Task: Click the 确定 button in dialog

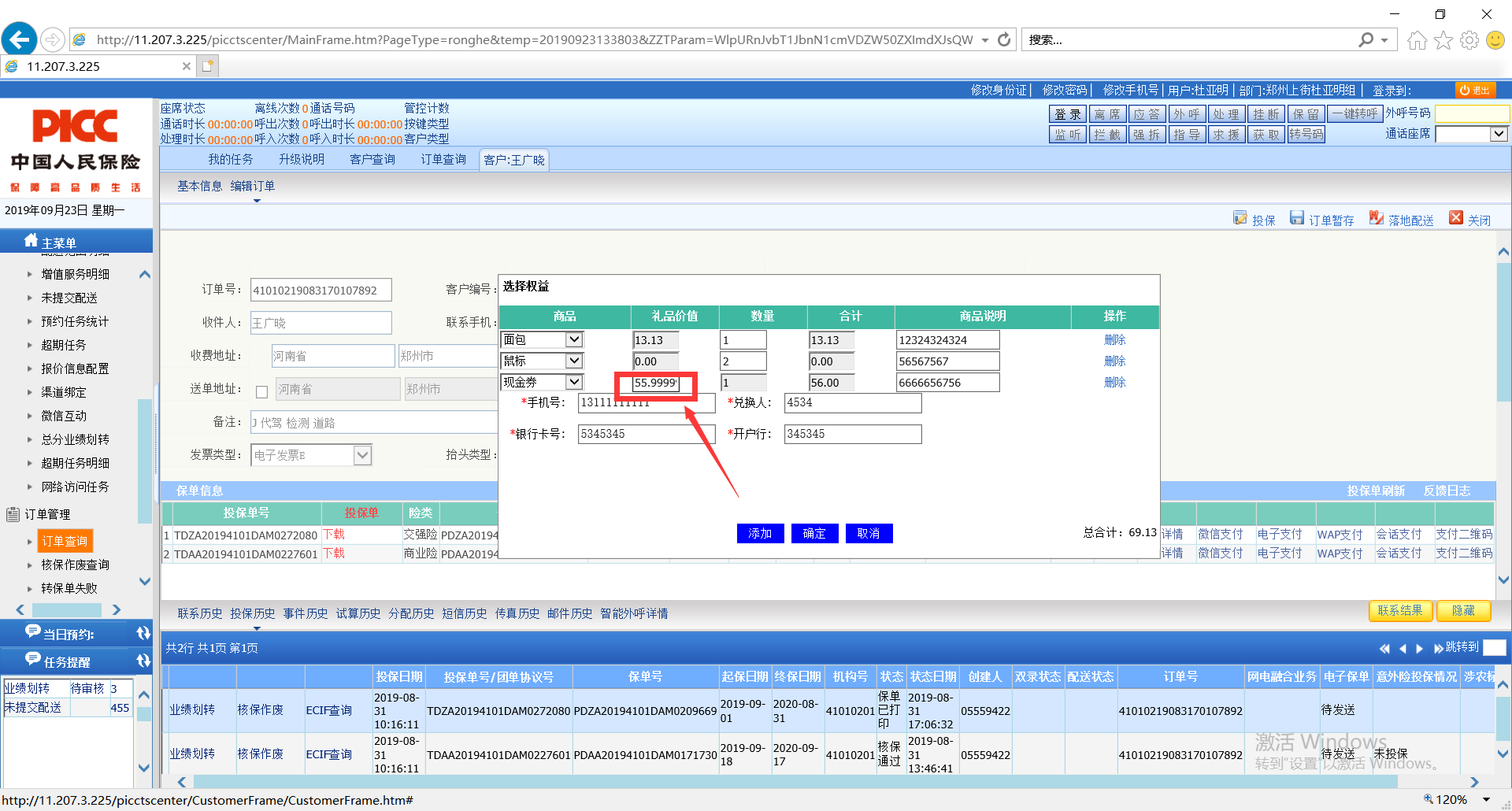Action: (x=814, y=534)
